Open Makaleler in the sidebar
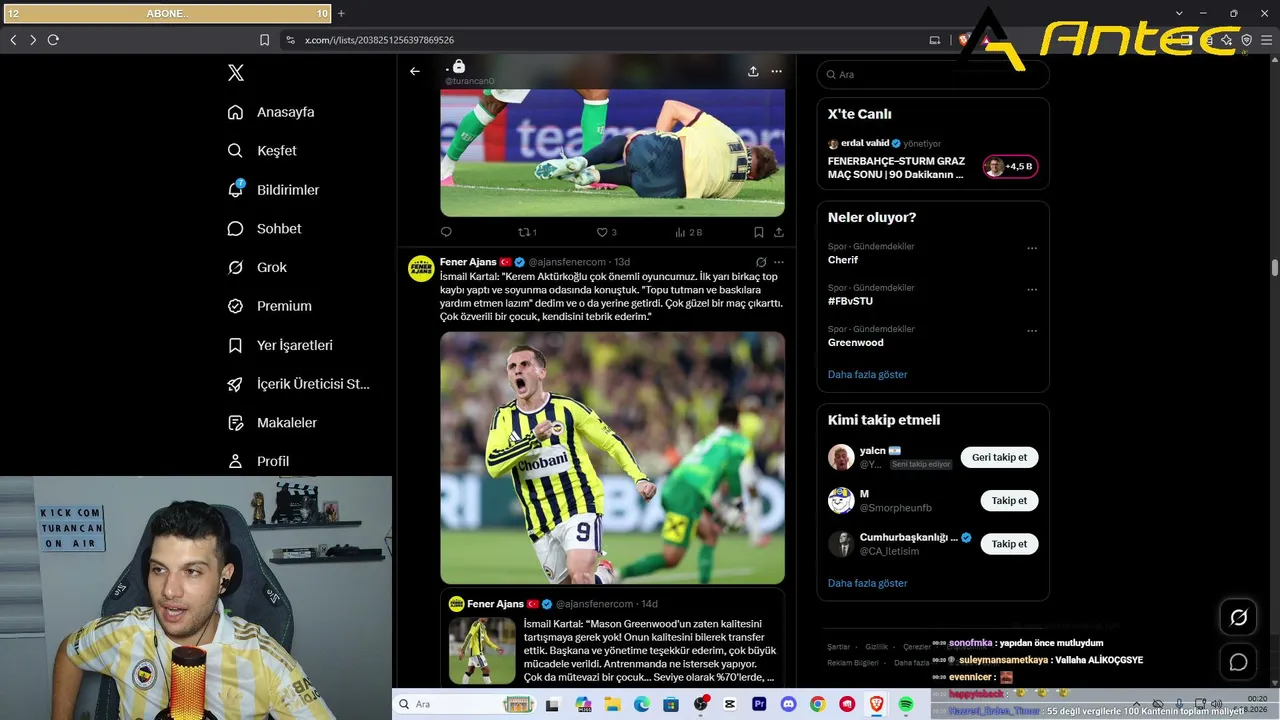The width and height of the screenshot is (1280, 720). coord(272,423)
